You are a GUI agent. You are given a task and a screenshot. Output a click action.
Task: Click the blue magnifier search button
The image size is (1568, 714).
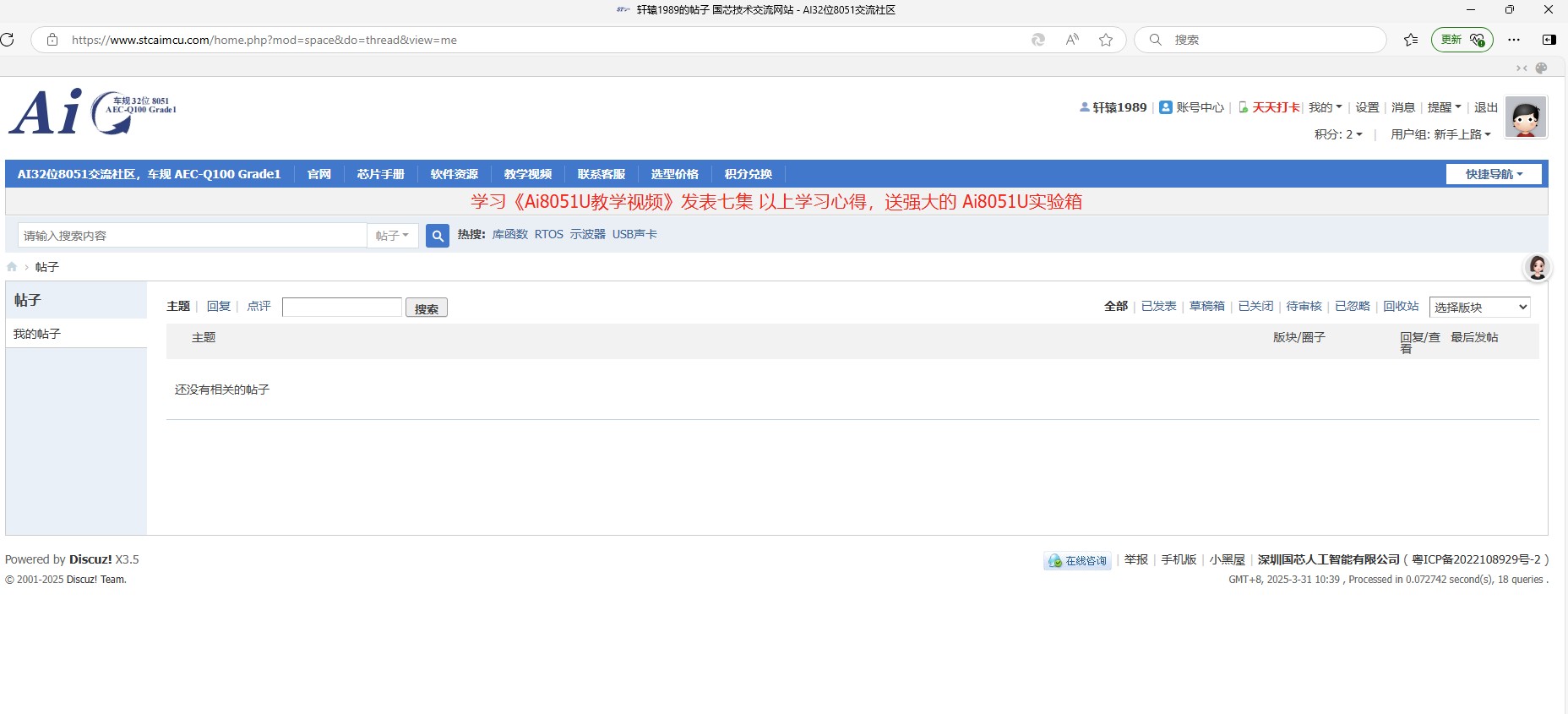click(x=438, y=236)
